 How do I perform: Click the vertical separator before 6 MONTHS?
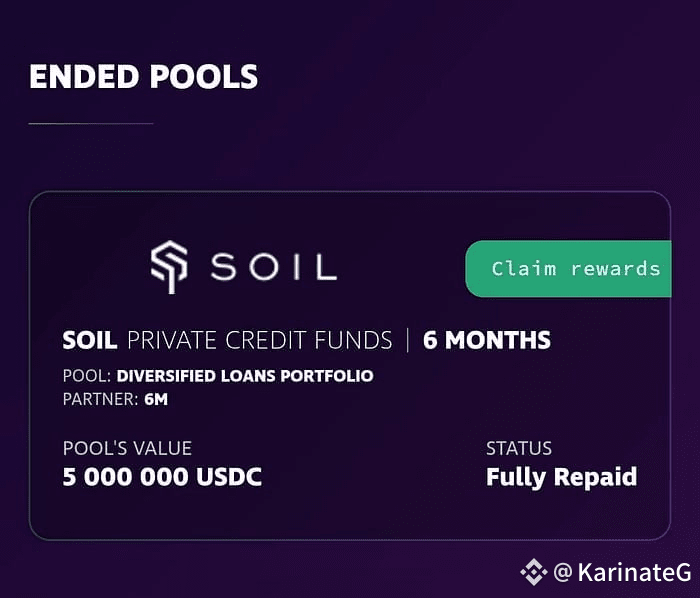click(x=408, y=340)
